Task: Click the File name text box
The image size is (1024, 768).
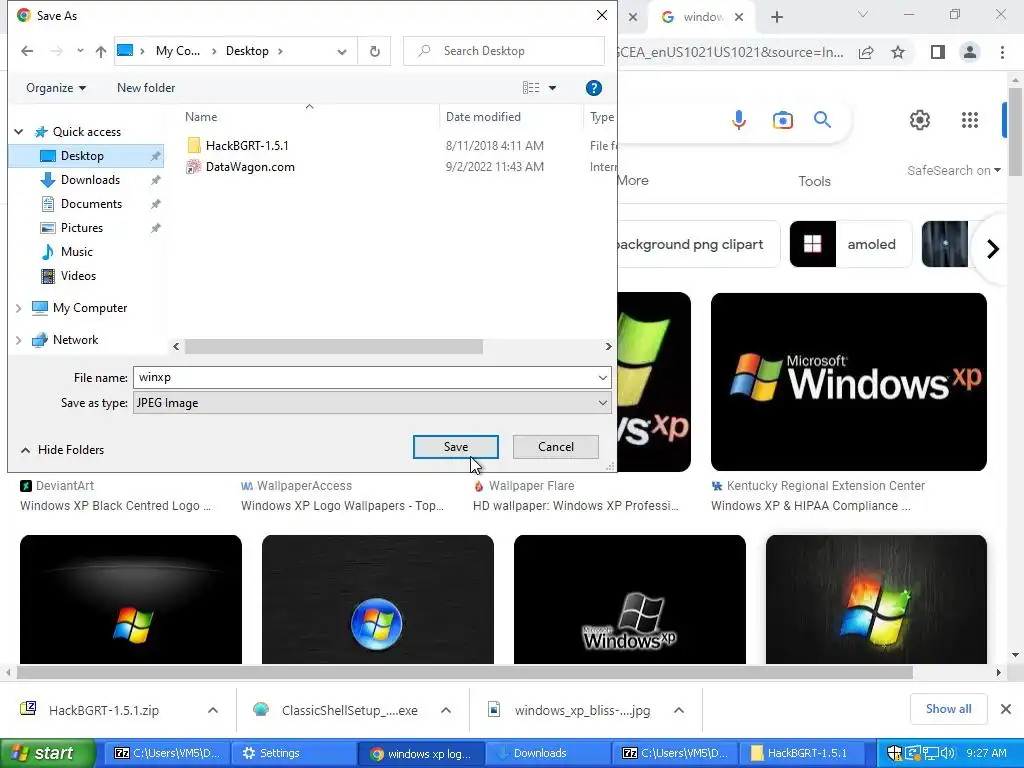Action: tap(363, 377)
